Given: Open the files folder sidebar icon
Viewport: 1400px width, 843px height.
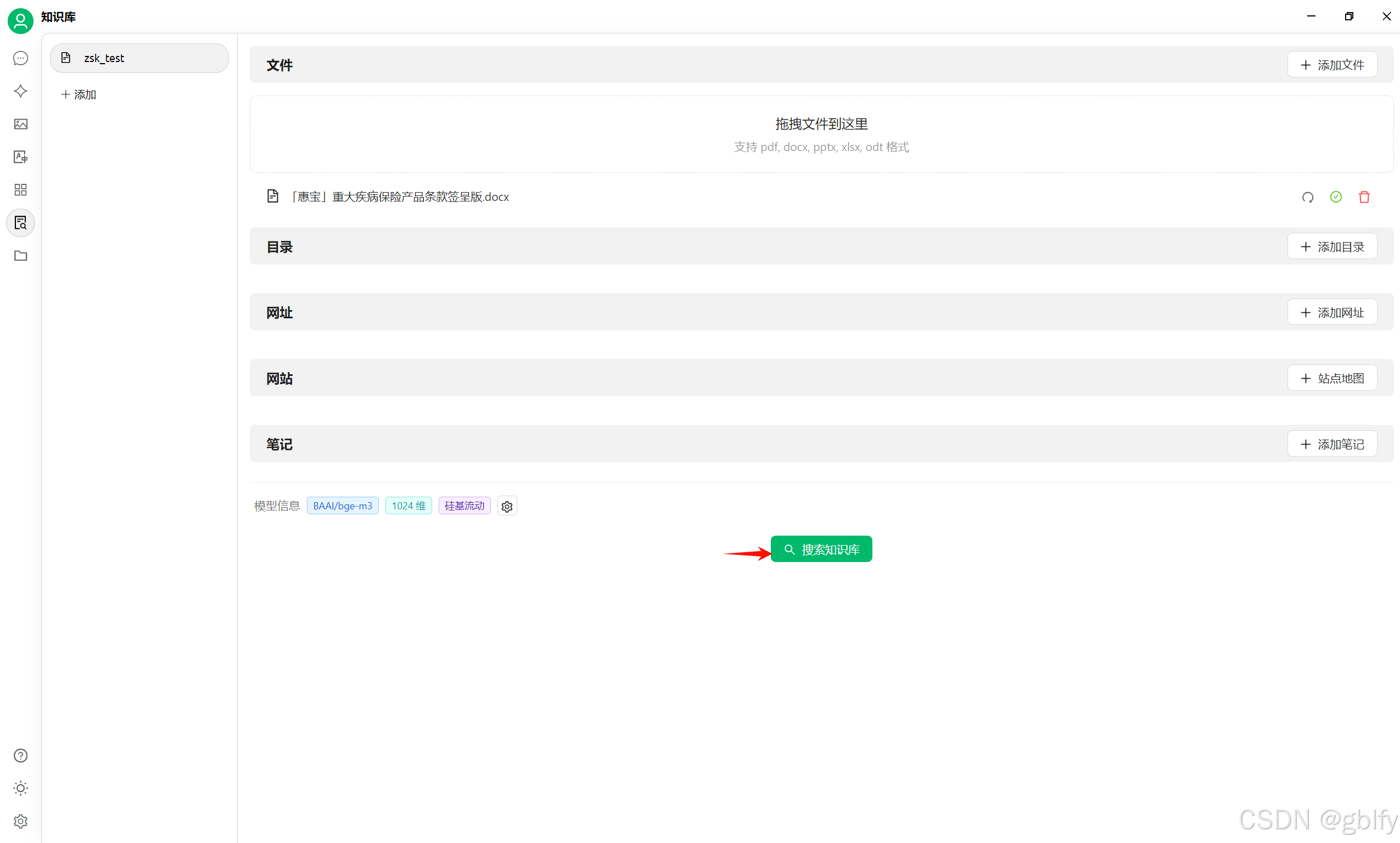Looking at the screenshot, I should [20, 256].
